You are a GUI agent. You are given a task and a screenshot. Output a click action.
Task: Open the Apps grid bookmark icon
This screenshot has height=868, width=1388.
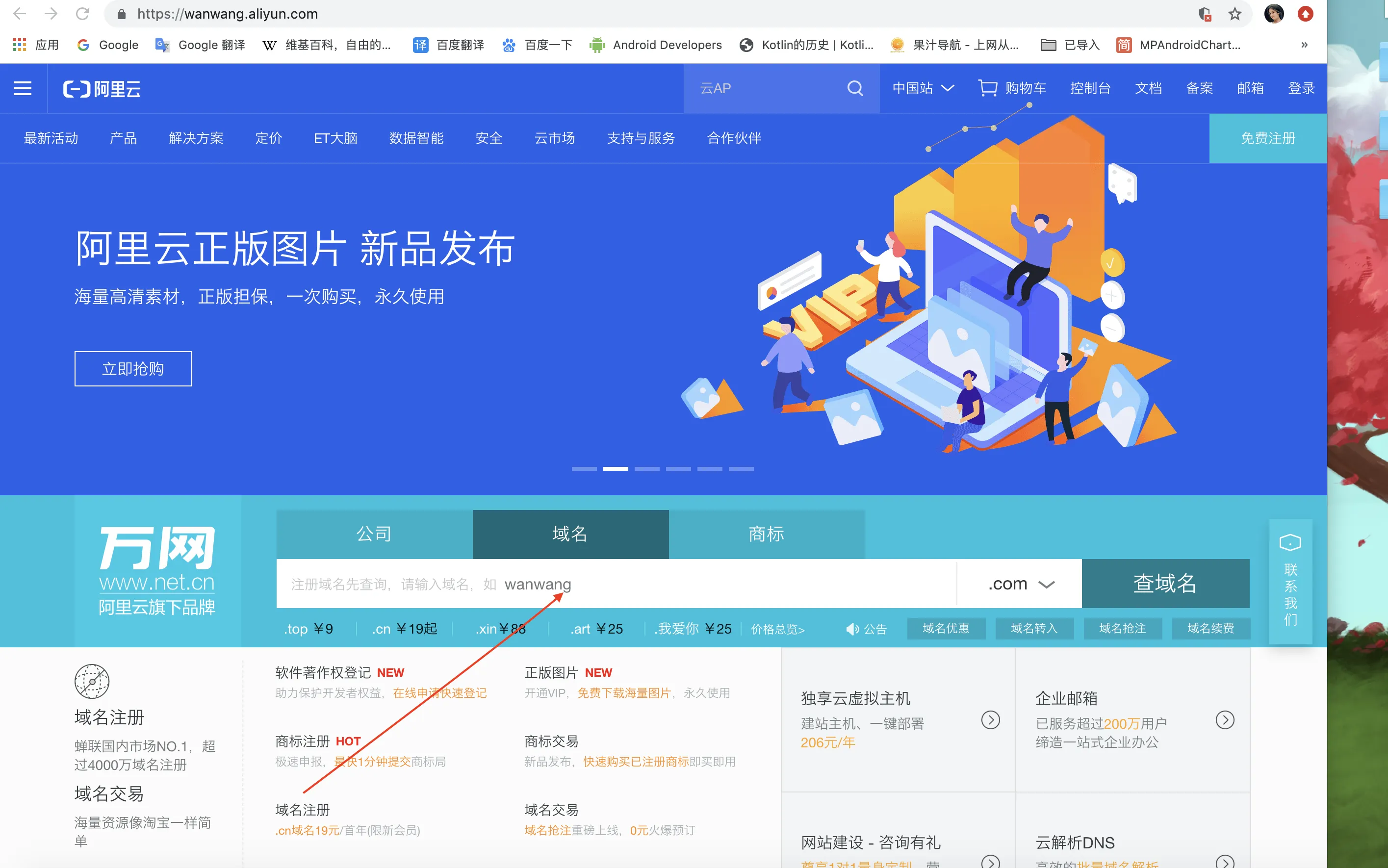coord(20,45)
